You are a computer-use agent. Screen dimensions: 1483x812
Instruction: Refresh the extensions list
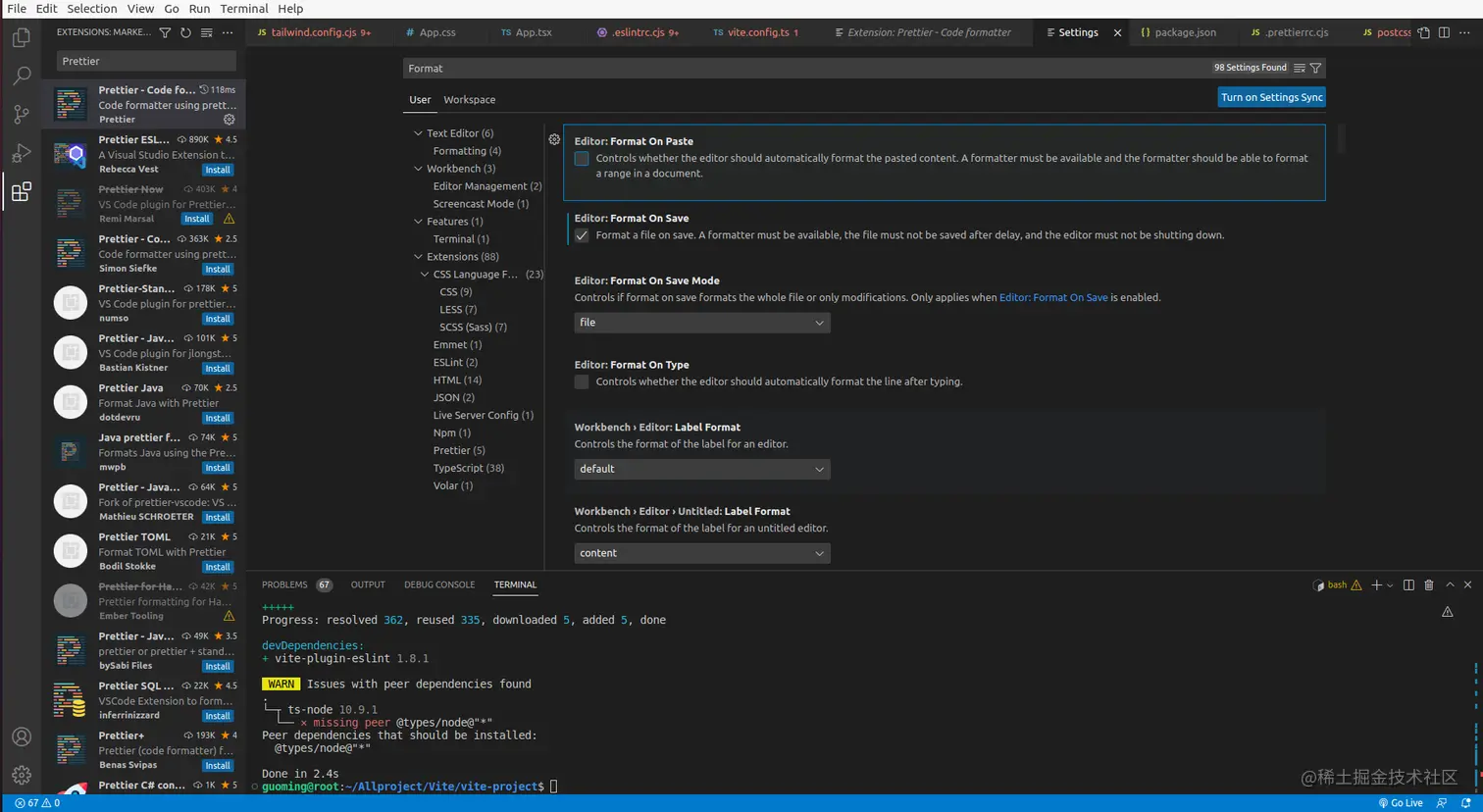tap(185, 32)
